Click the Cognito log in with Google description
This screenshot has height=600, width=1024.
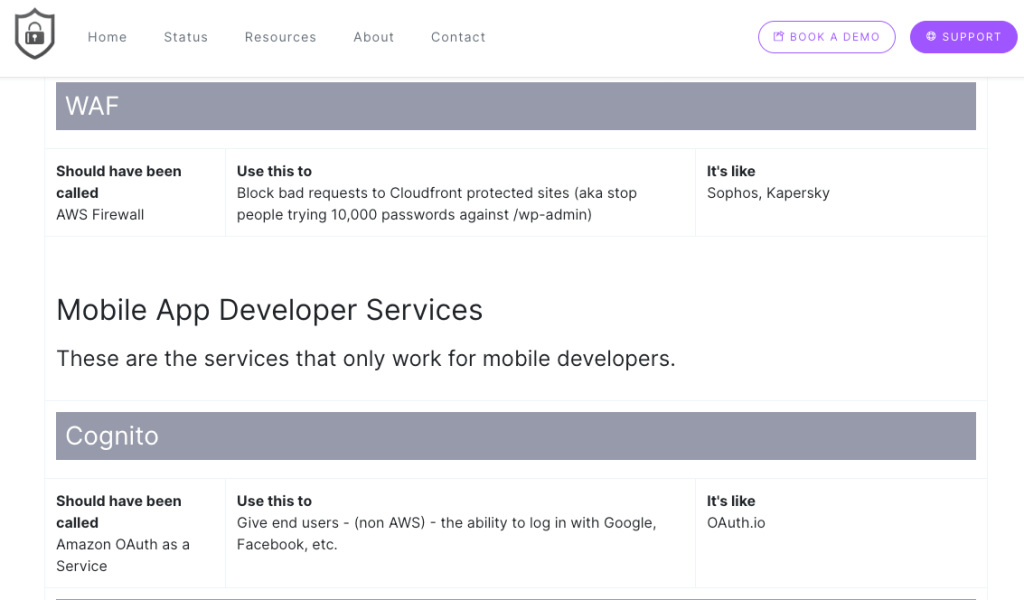click(446, 534)
